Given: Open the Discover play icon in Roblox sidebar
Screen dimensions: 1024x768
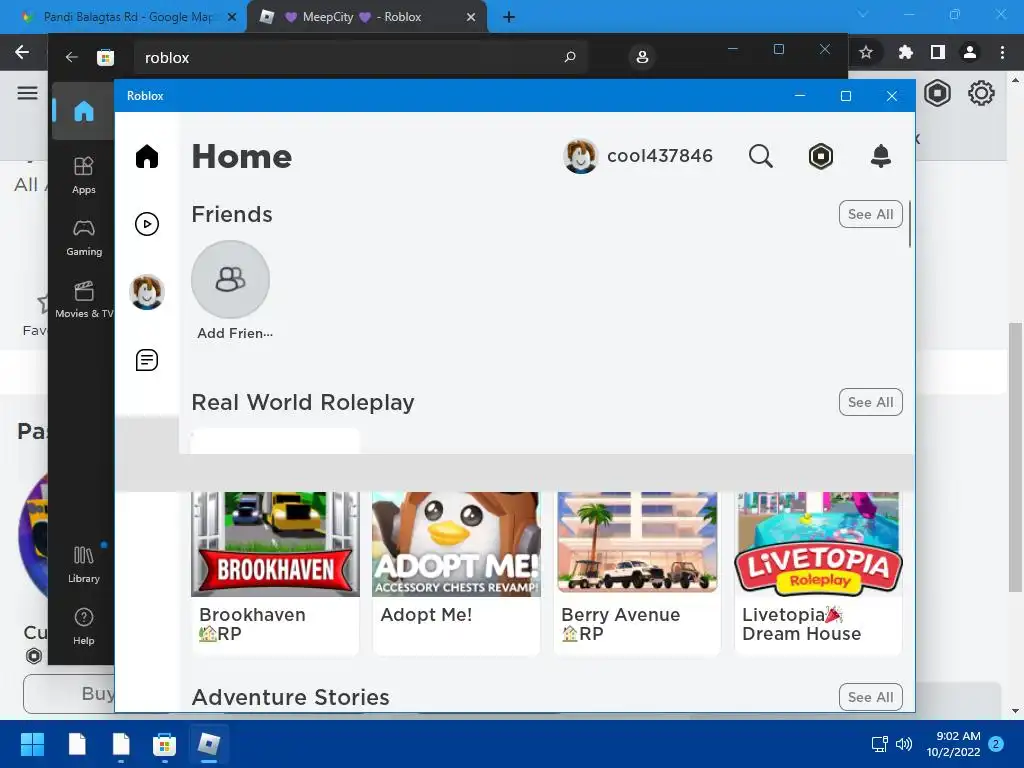Looking at the screenshot, I should (147, 224).
